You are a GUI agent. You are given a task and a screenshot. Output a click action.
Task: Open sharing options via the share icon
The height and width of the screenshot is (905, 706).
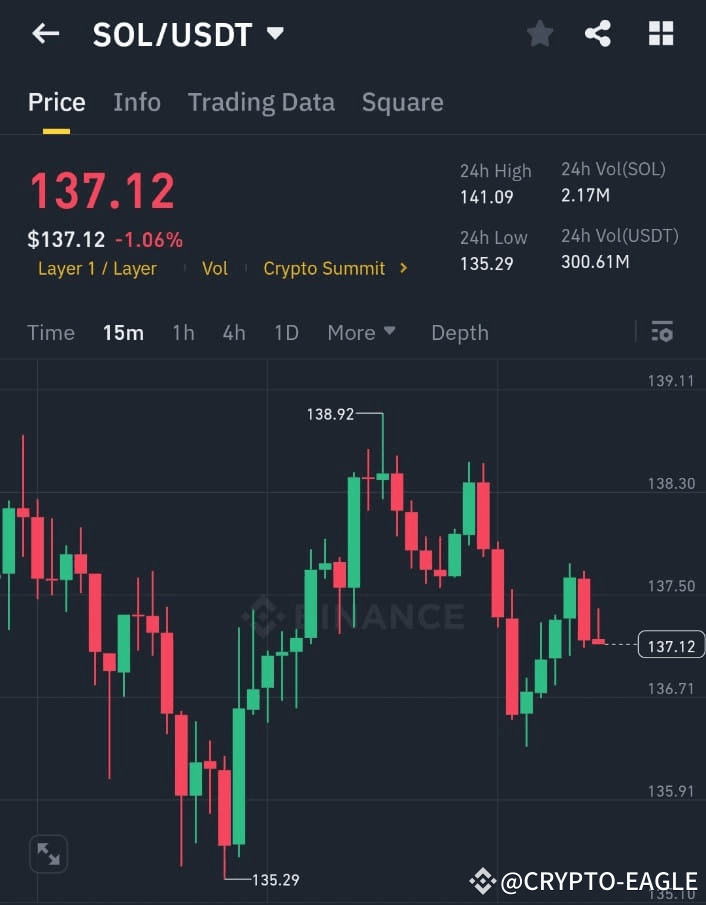(598, 33)
